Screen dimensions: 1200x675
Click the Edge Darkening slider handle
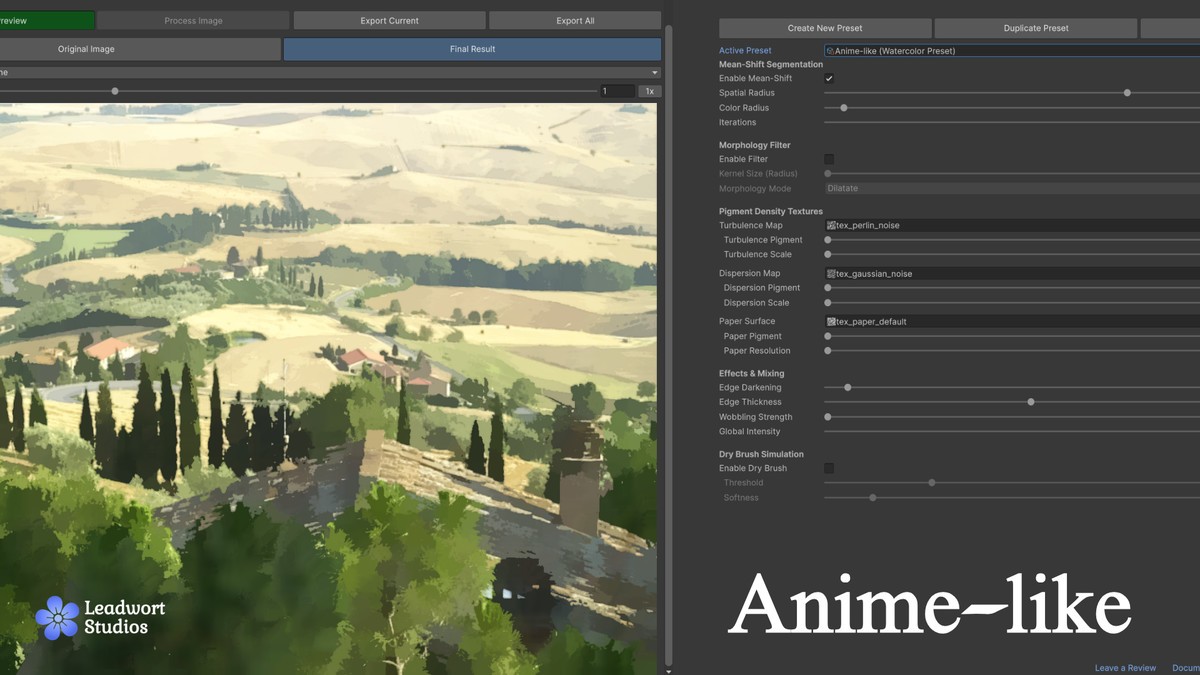pos(848,388)
